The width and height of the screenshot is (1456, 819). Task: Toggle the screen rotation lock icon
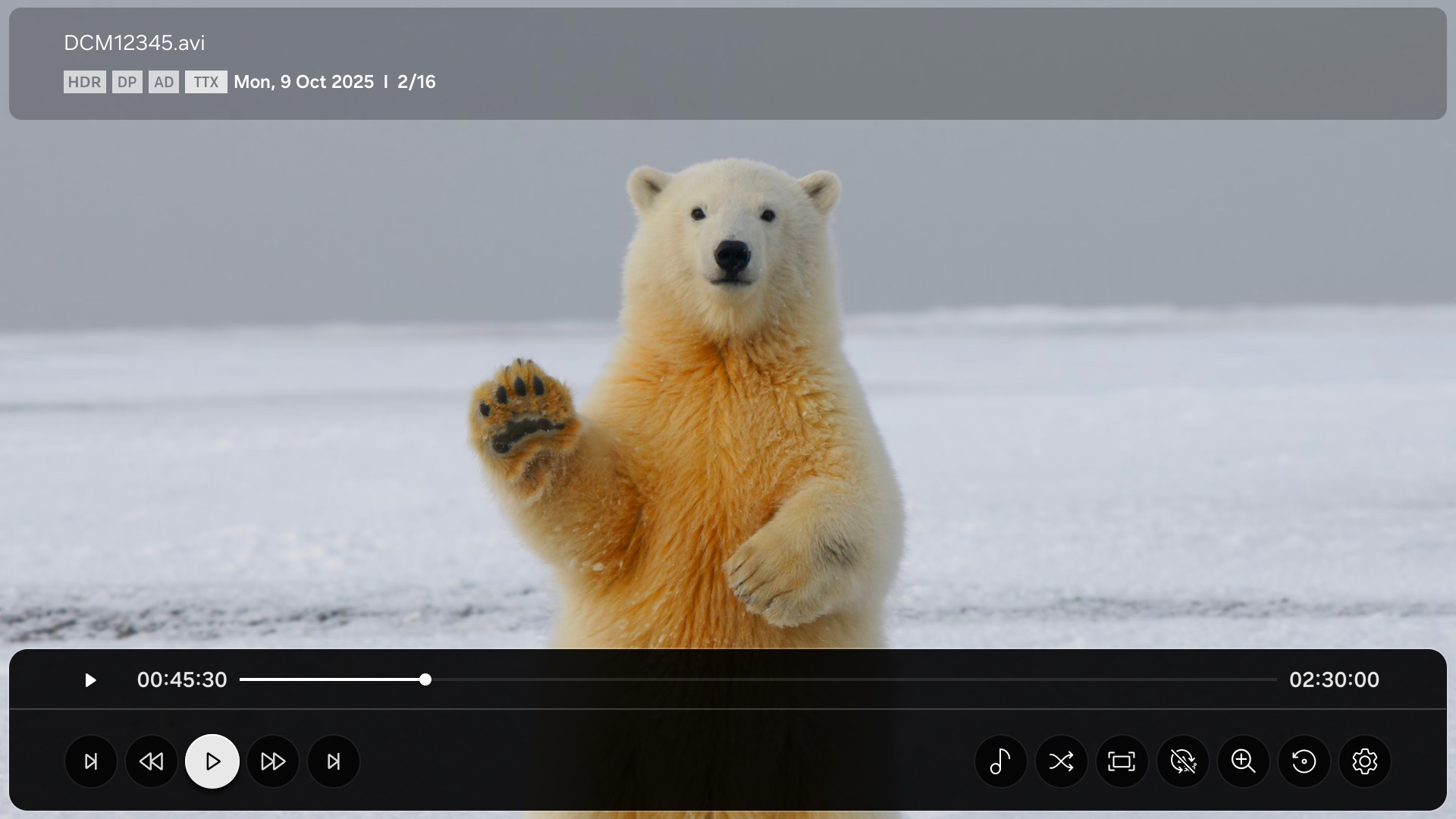1183,761
